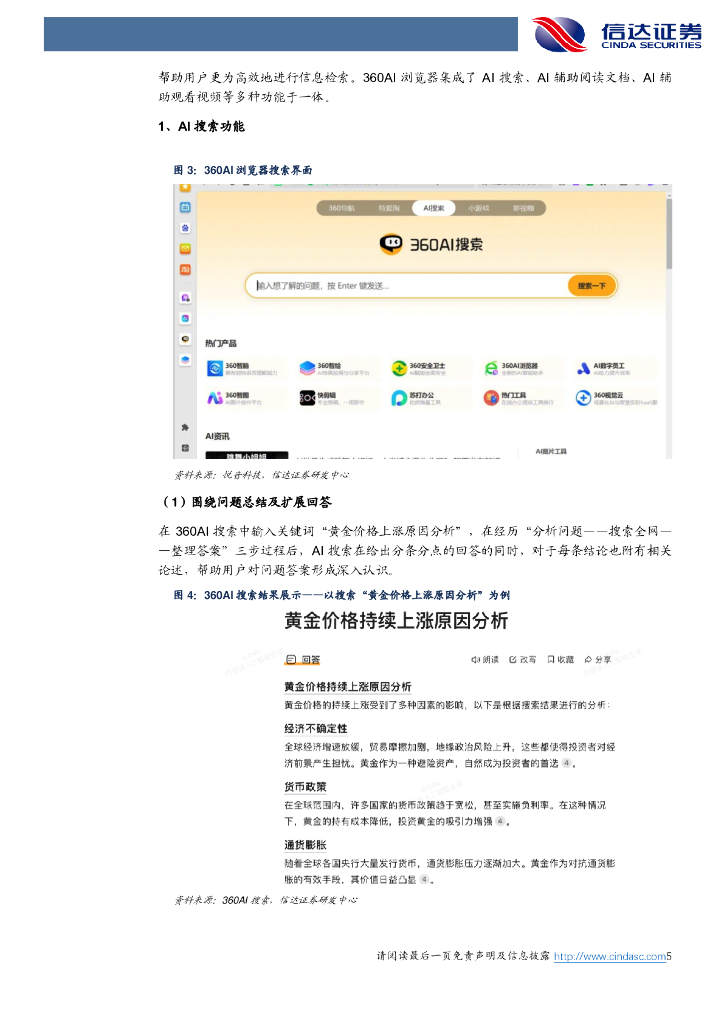Viewport: 724px width, 1024px height.
Task: Click the Taobao 淘 sidebar icon
Action: pos(185,270)
